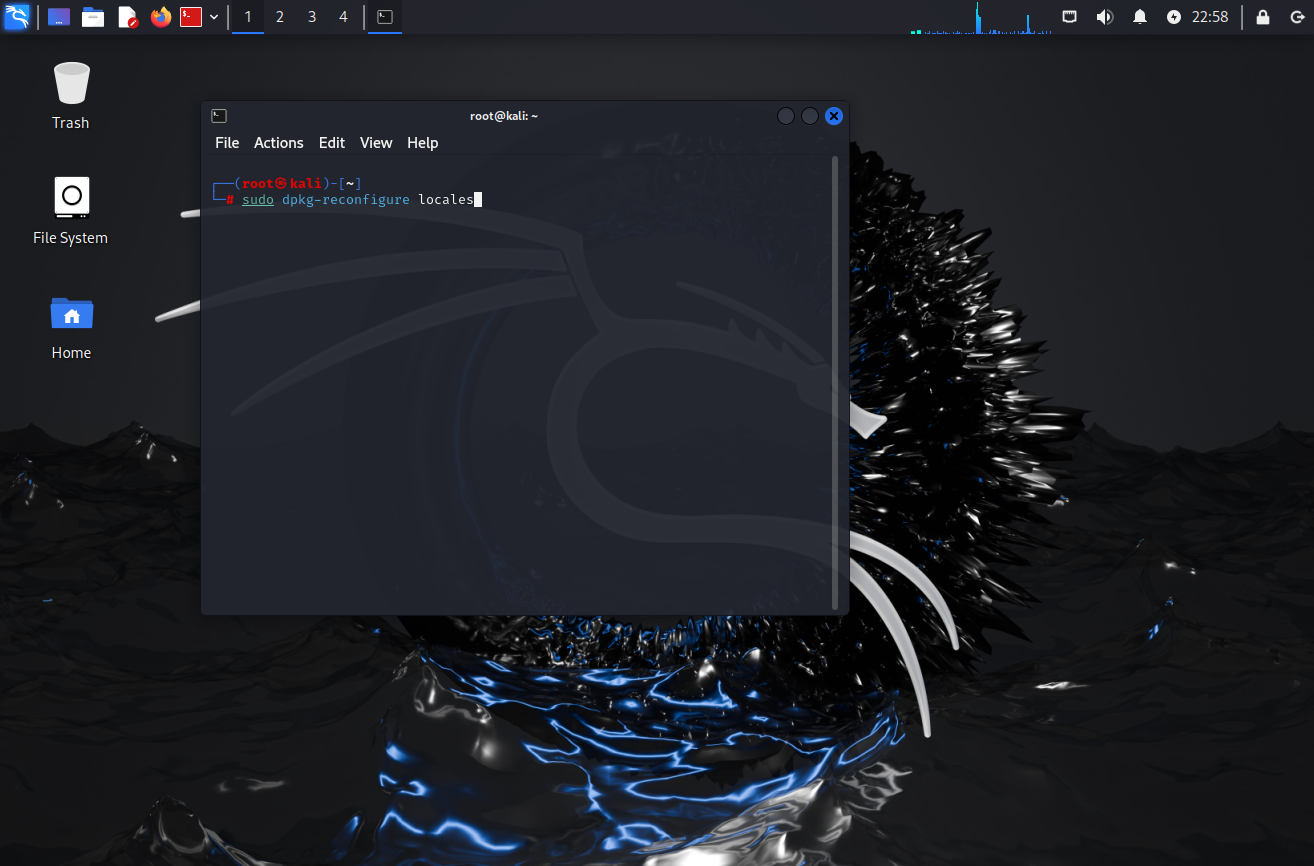1314x866 pixels.
Task: Launch the text editor panel icon
Action: point(127,17)
